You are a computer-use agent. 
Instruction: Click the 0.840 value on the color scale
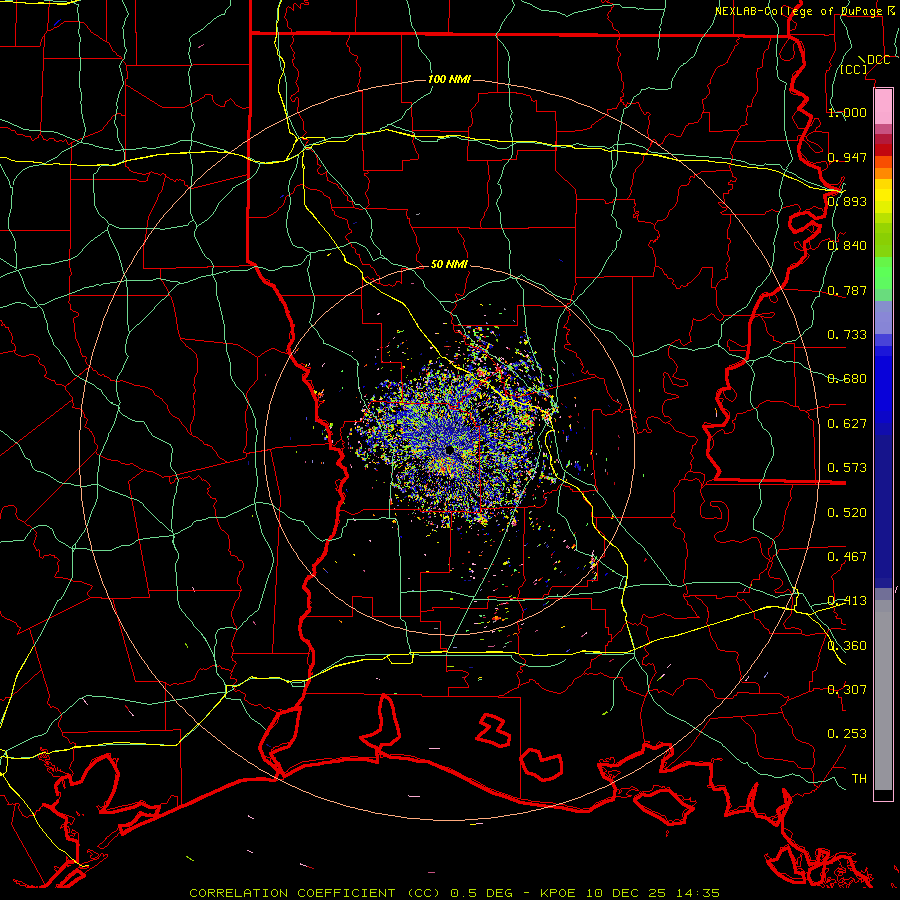click(x=847, y=246)
